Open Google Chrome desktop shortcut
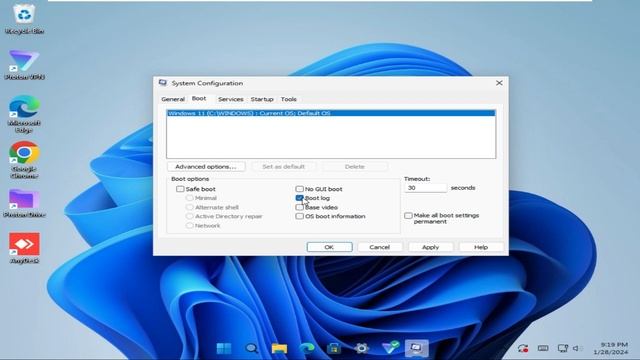Image resolution: width=640 pixels, height=360 pixels. [x=24, y=160]
